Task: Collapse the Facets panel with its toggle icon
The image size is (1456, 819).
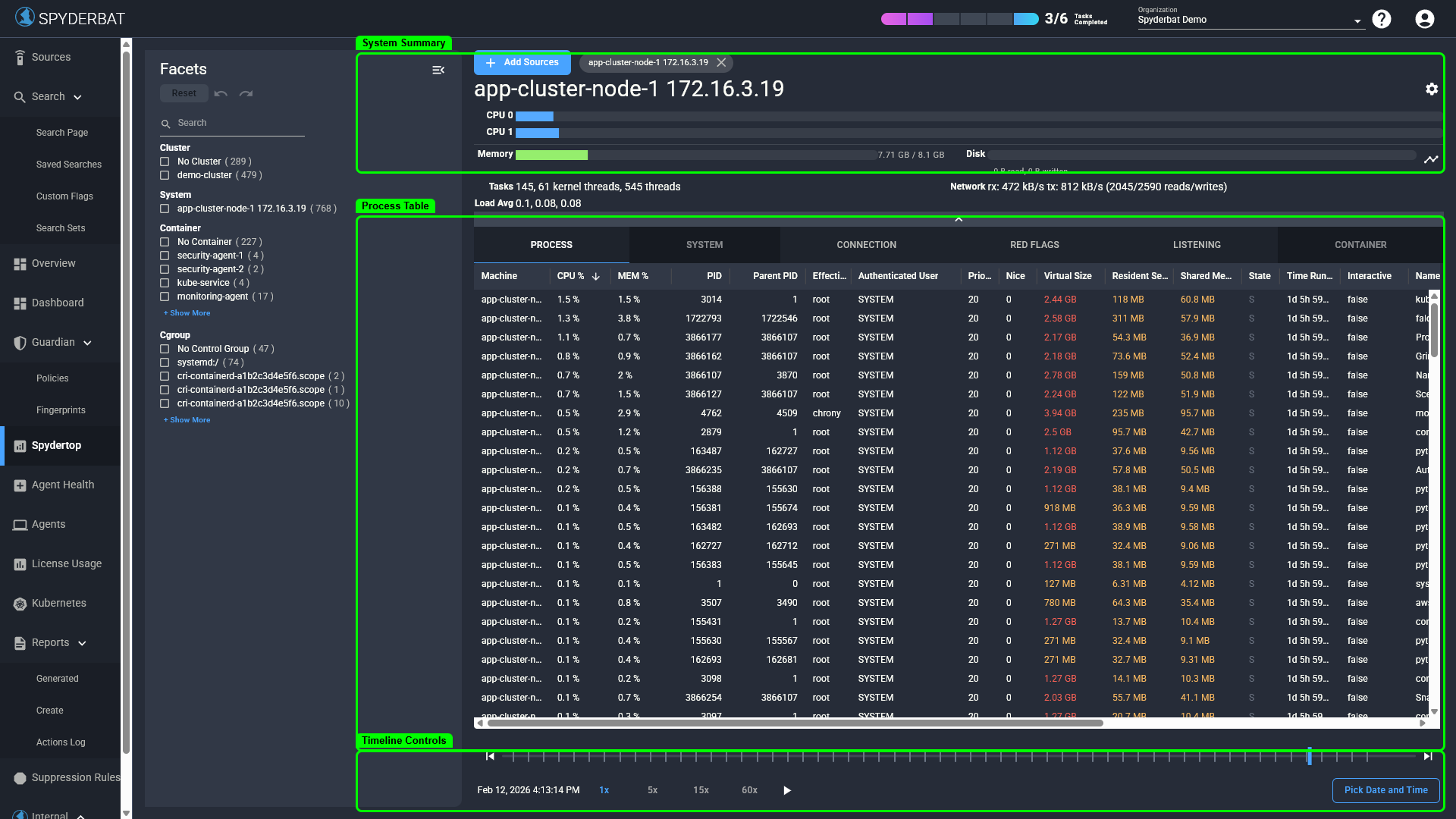Action: 438,70
